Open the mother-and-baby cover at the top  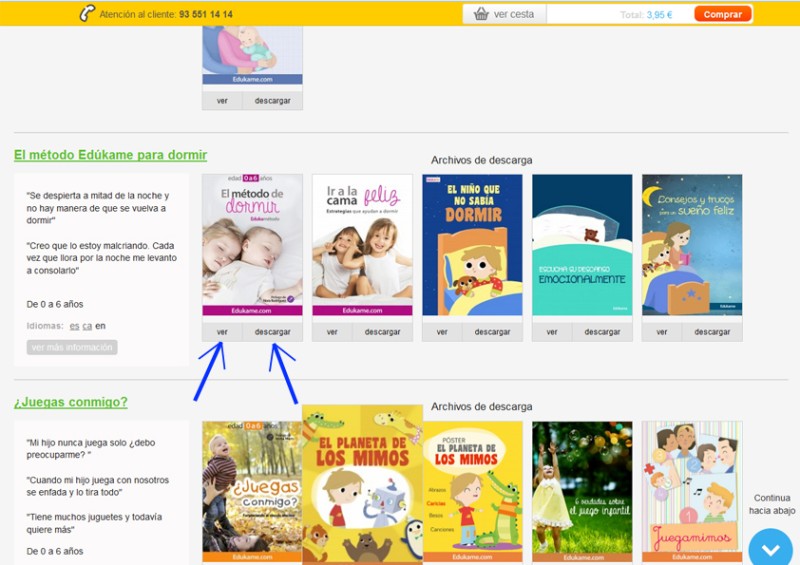[x=253, y=55]
